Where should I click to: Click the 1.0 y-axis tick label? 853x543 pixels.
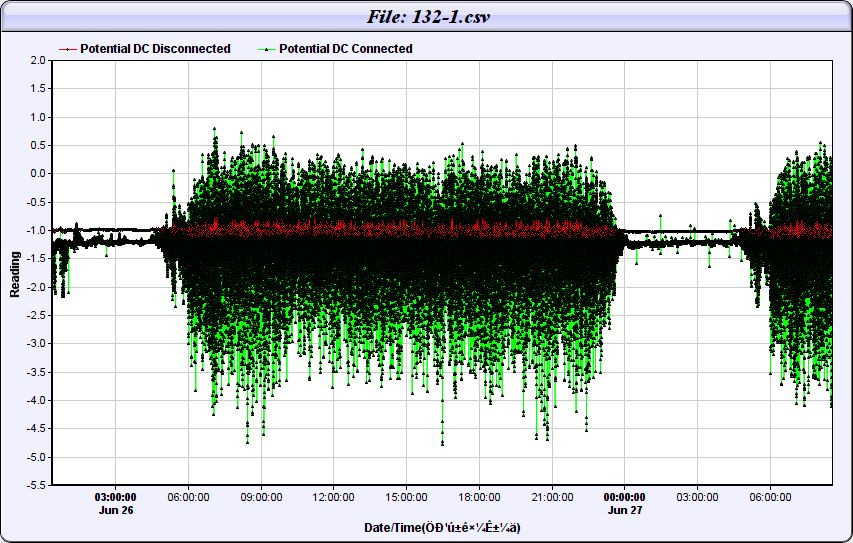(39, 117)
